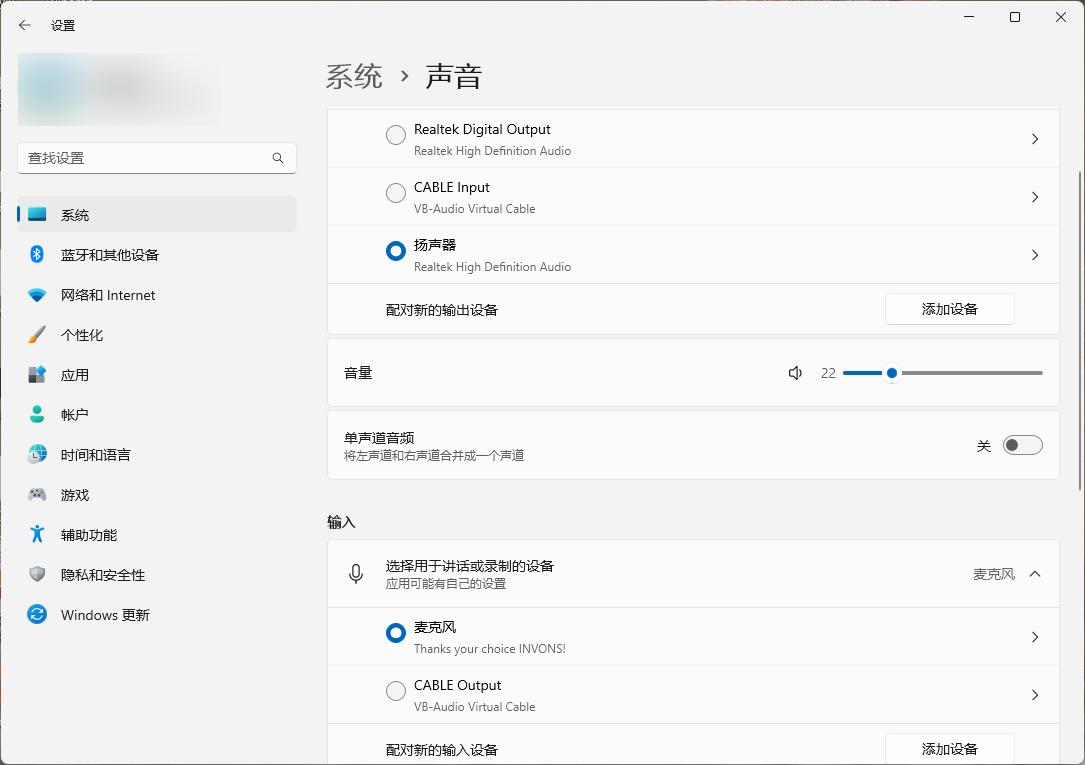
Task: Open CABLE Input device properties chevron
Action: coord(1034,197)
